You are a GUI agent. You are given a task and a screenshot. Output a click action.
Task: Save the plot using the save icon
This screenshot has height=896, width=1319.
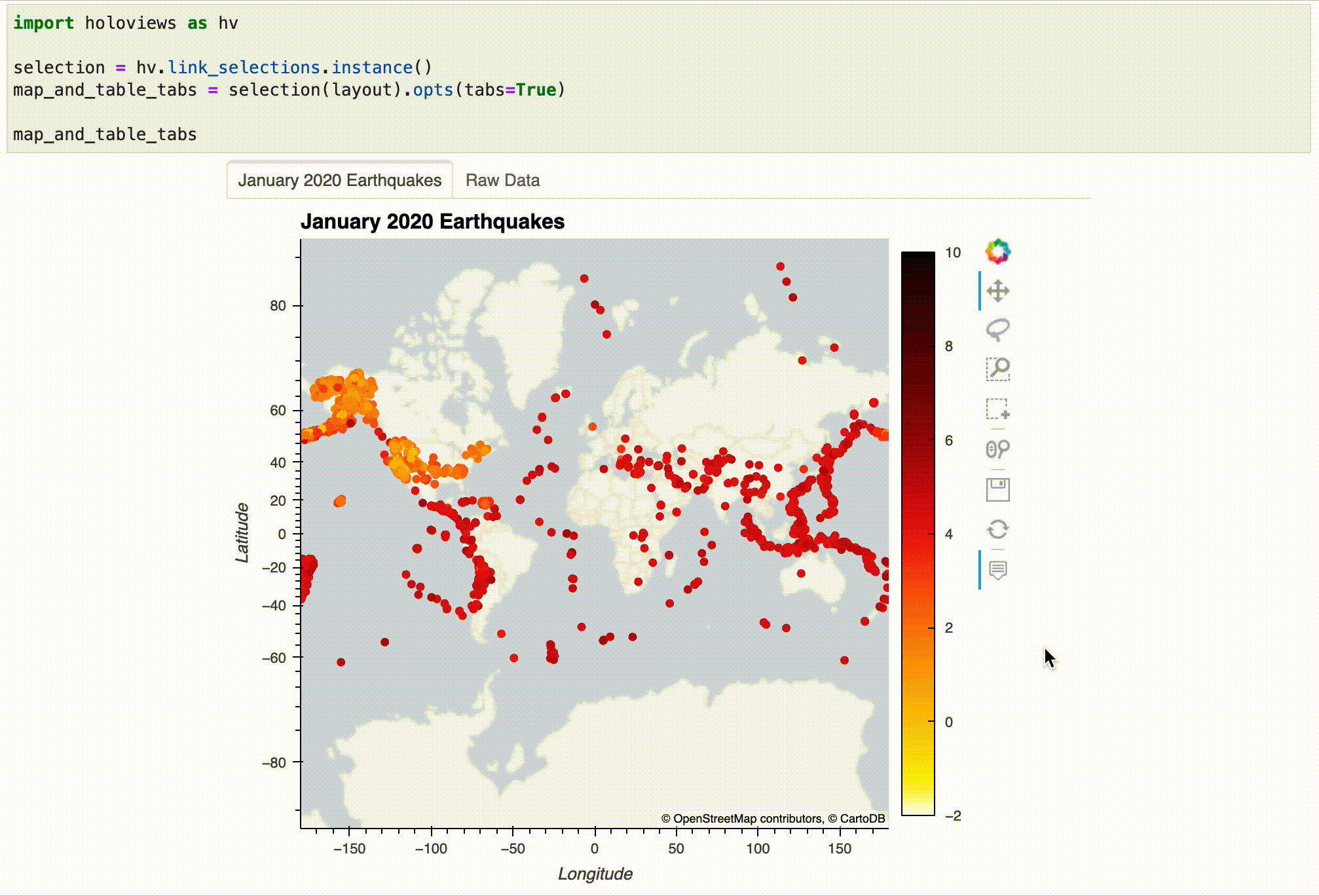click(x=998, y=489)
